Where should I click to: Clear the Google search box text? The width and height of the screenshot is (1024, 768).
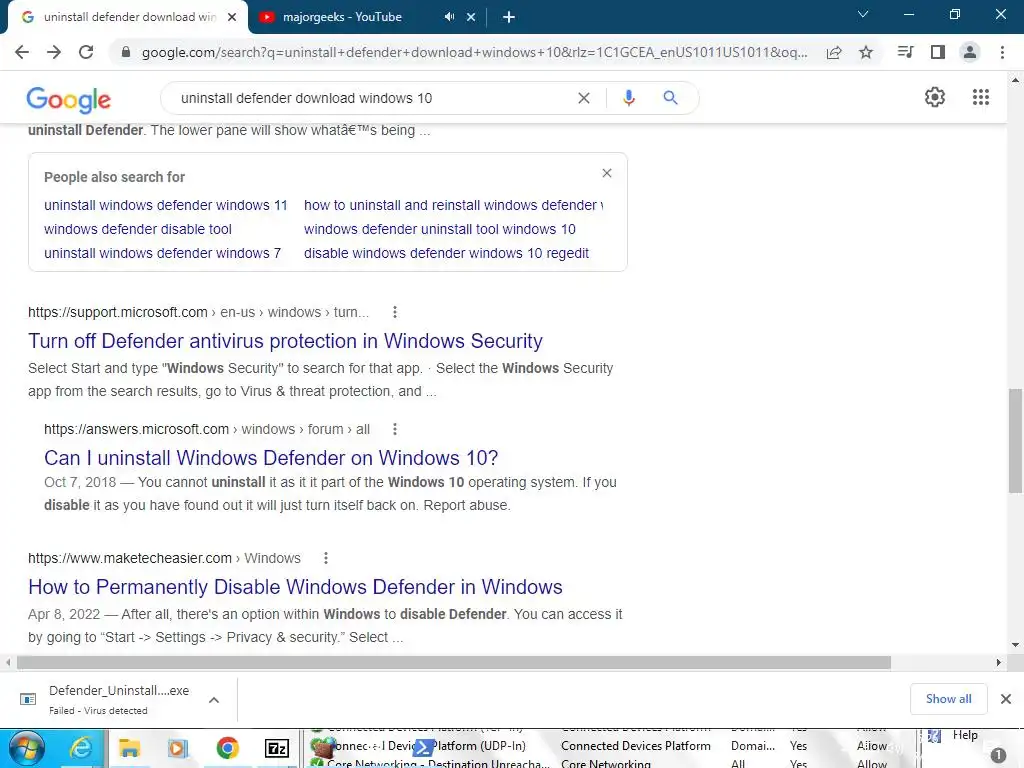point(584,98)
